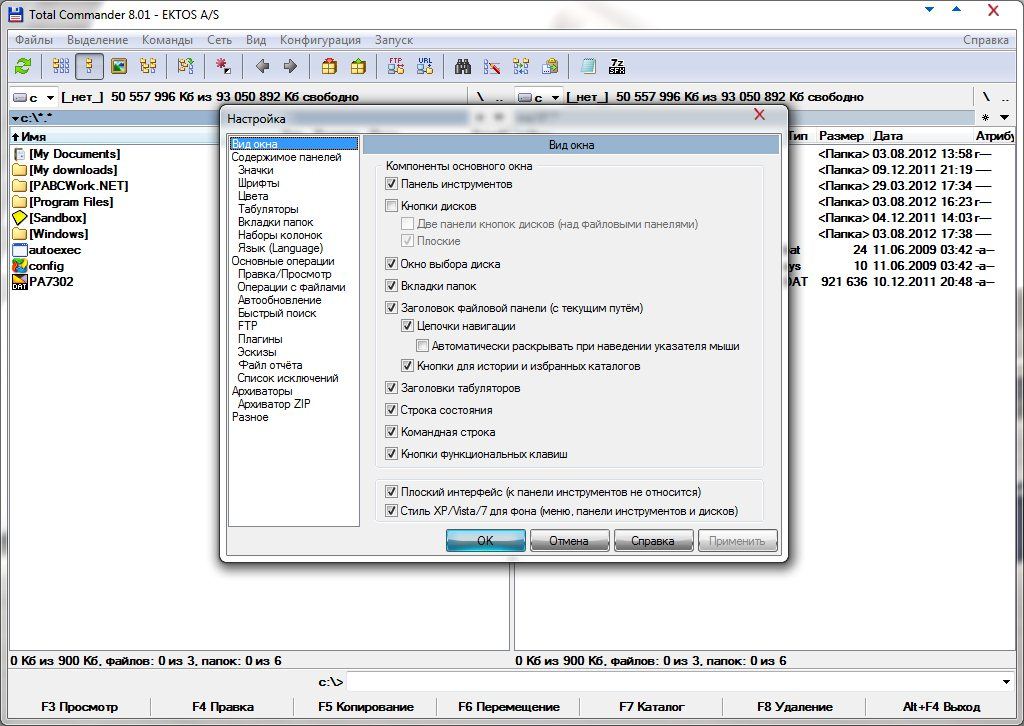The image size is (1024, 726).
Task: Enable the 'Кнопки дисков' checkbox
Action: click(x=392, y=206)
